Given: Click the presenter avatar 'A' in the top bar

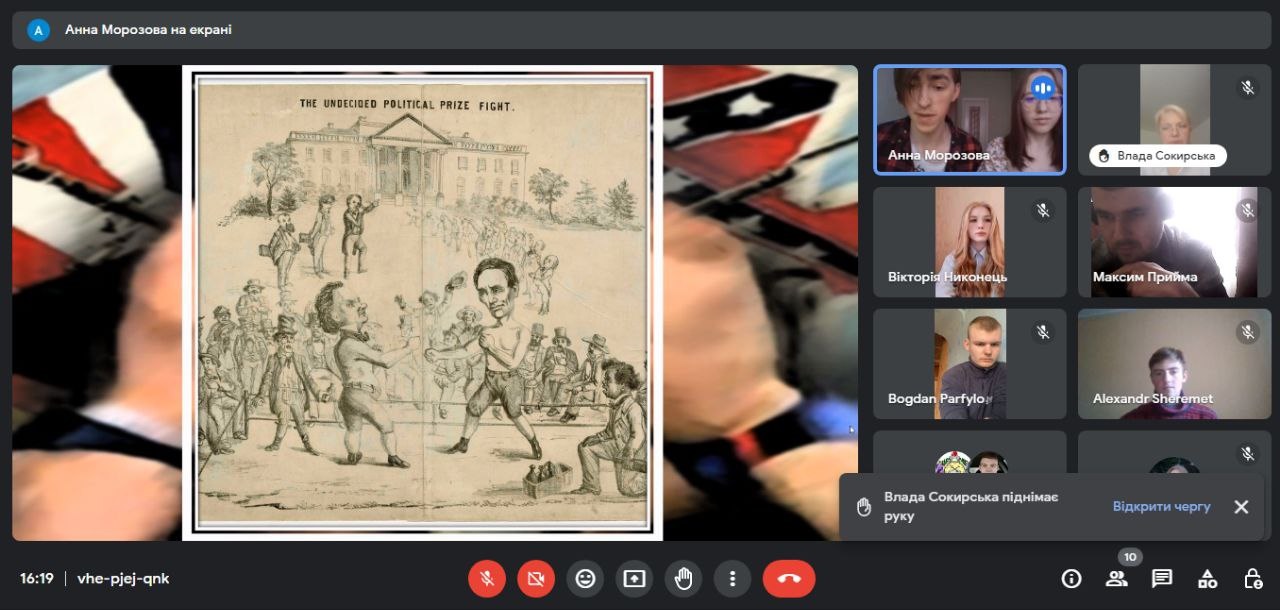Looking at the screenshot, I should point(39,30).
